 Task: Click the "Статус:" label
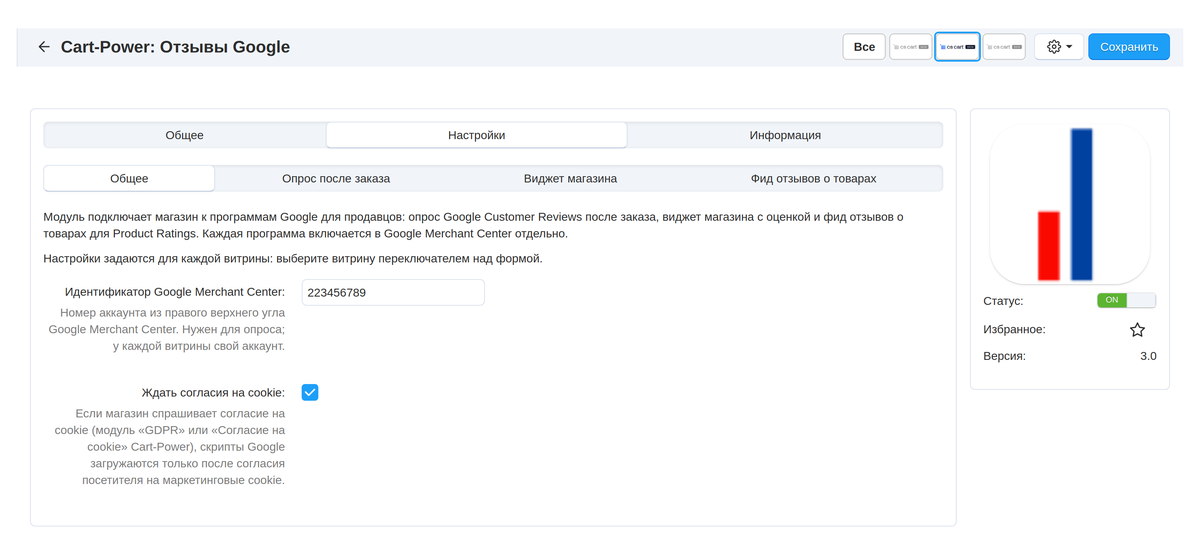click(1003, 300)
